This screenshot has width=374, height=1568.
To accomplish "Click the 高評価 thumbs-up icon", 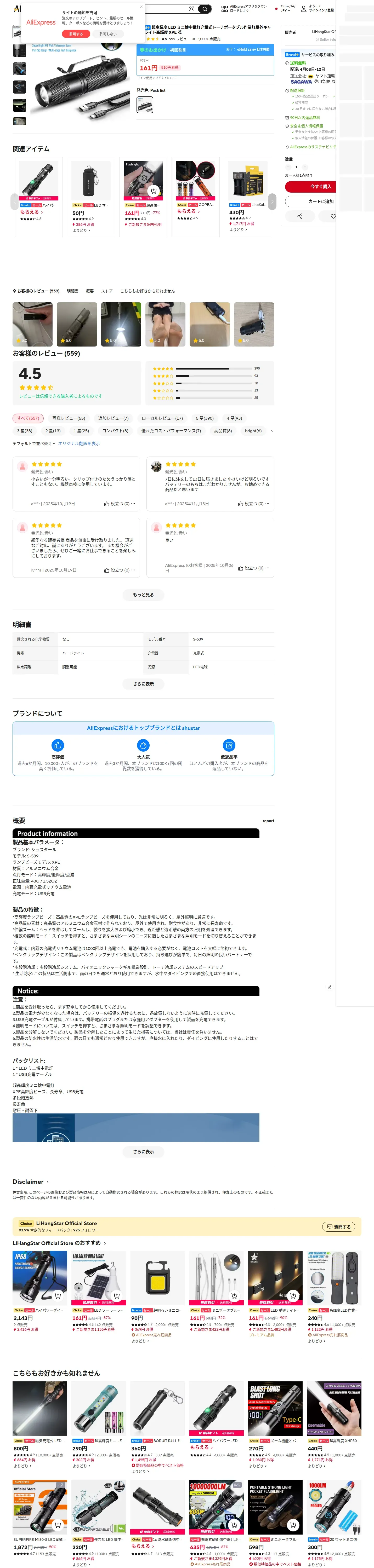I will tap(57, 745).
